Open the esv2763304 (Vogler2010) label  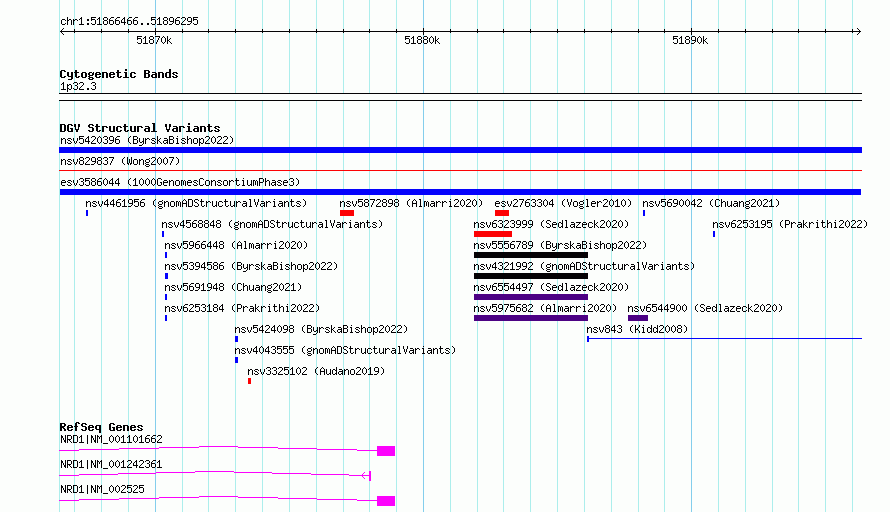[x=563, y=203]
